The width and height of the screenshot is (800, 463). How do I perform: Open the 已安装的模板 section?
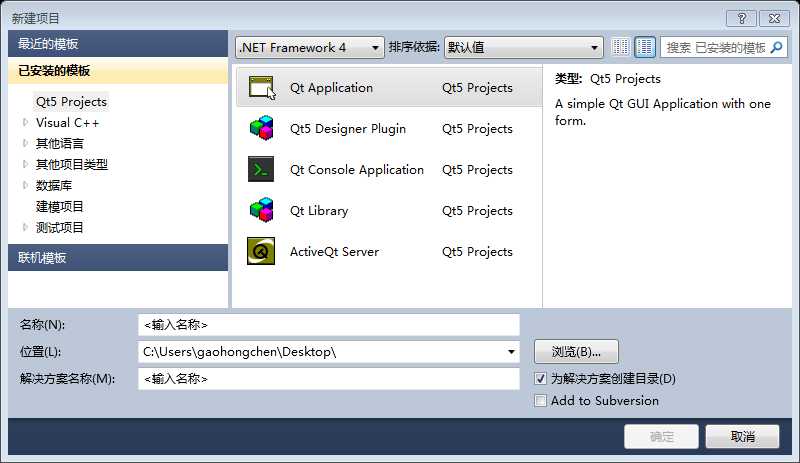(118, 70)
